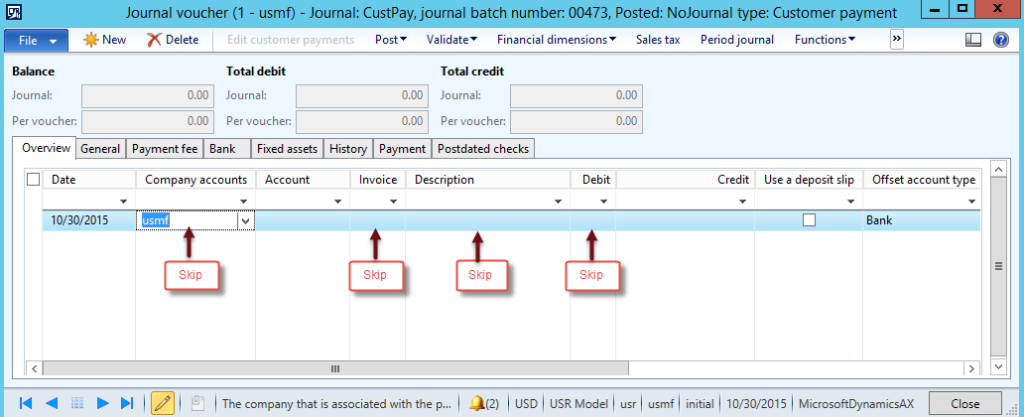This screenshot has height=417, width=1024.
Task: Tick the select-all checkbox in grid header
Action: (33, 179)
